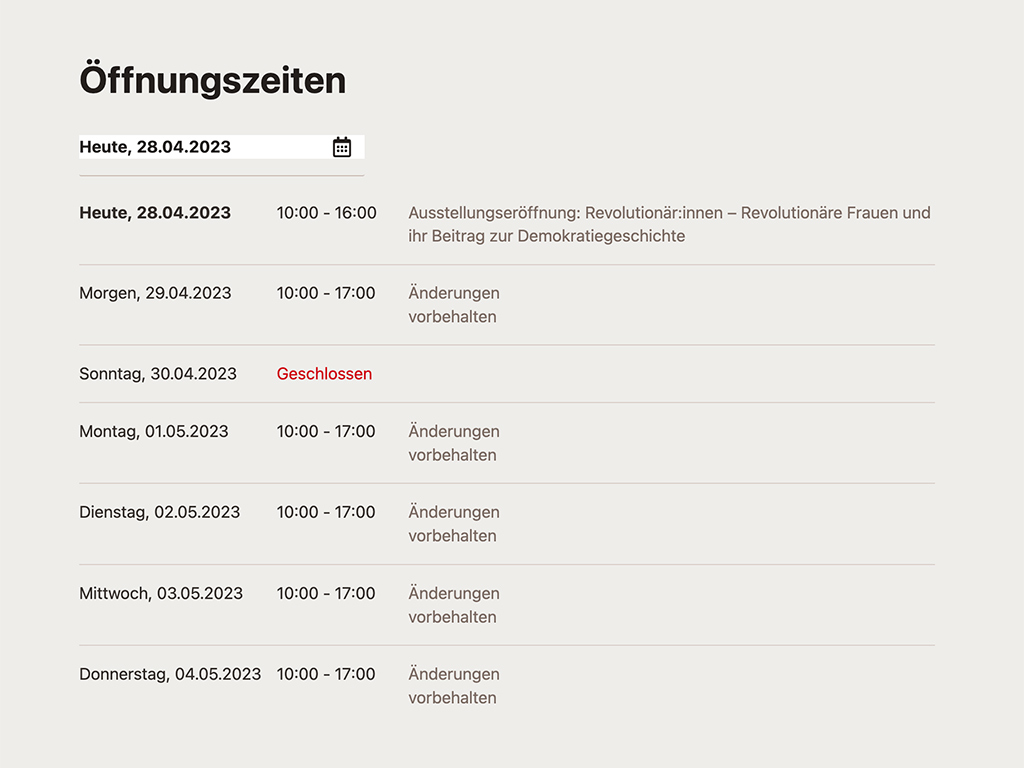
Task: Click 'Änderungen vorbehalten' note for Dienstag
Action: pyautogui.click(x=453, y=524)
